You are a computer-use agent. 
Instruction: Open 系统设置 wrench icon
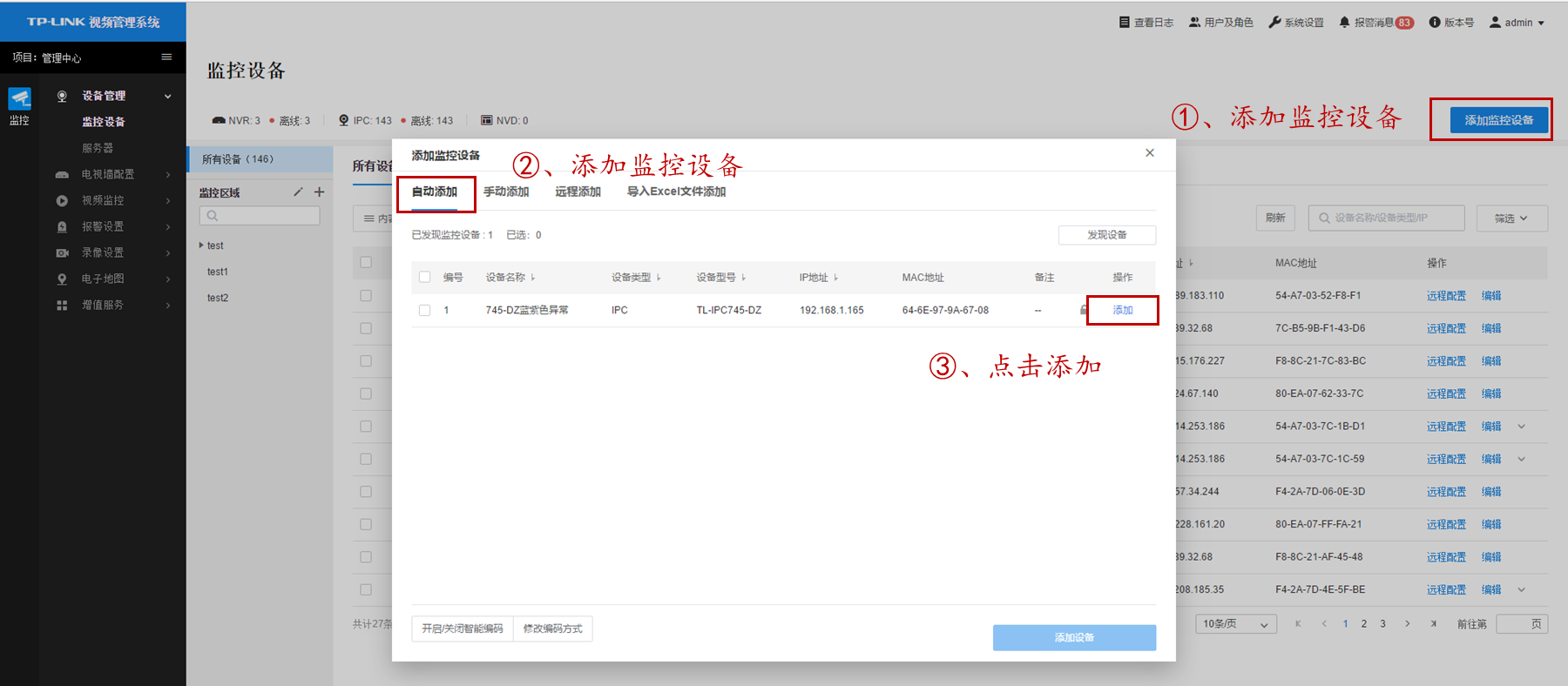pos(1274,23)
